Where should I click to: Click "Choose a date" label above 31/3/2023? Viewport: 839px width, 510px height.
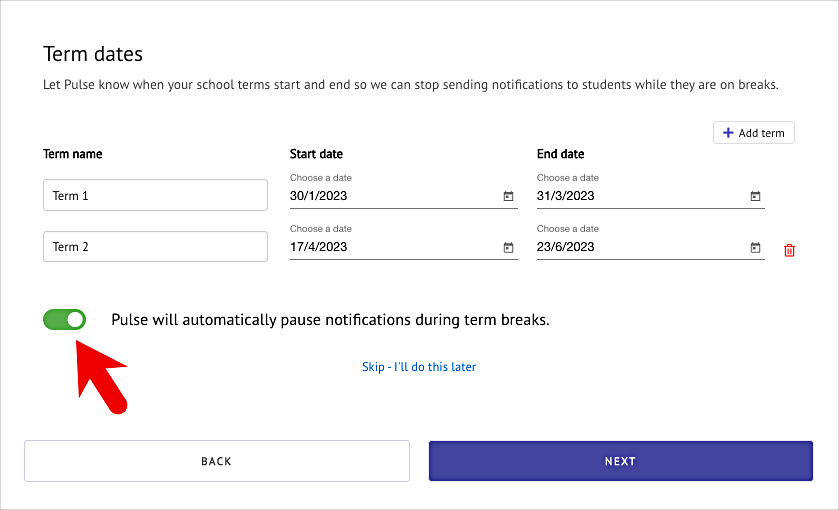567,178
